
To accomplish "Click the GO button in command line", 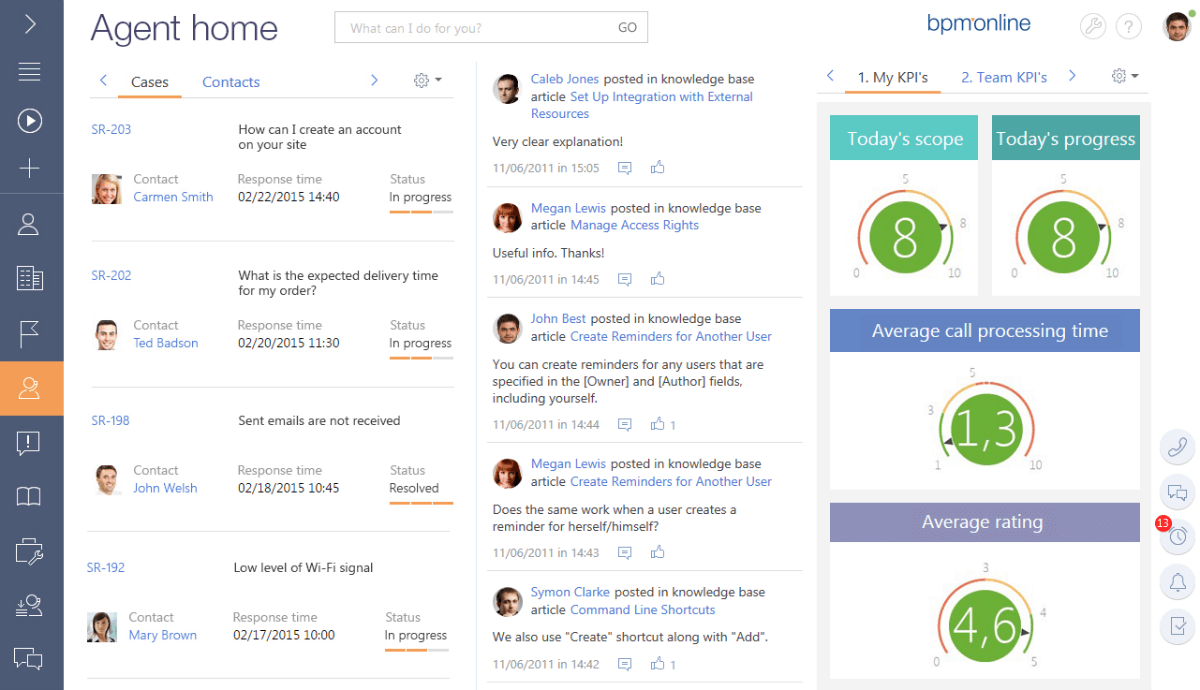I will click(x=627, y=28).
